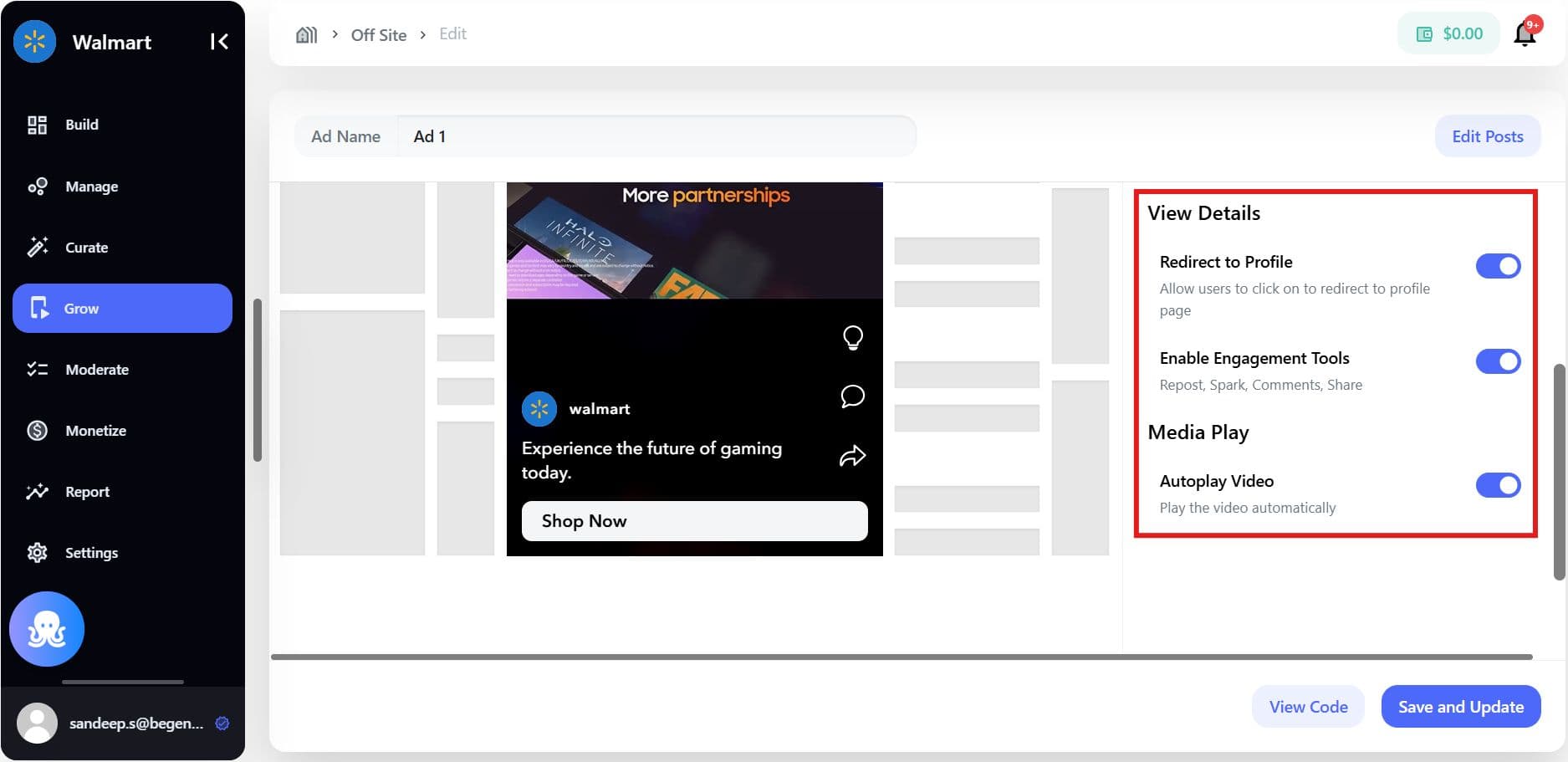1568x762 pixels.
Task: Click the 'Autoplay Video' label
Action: click(1217, 481)
